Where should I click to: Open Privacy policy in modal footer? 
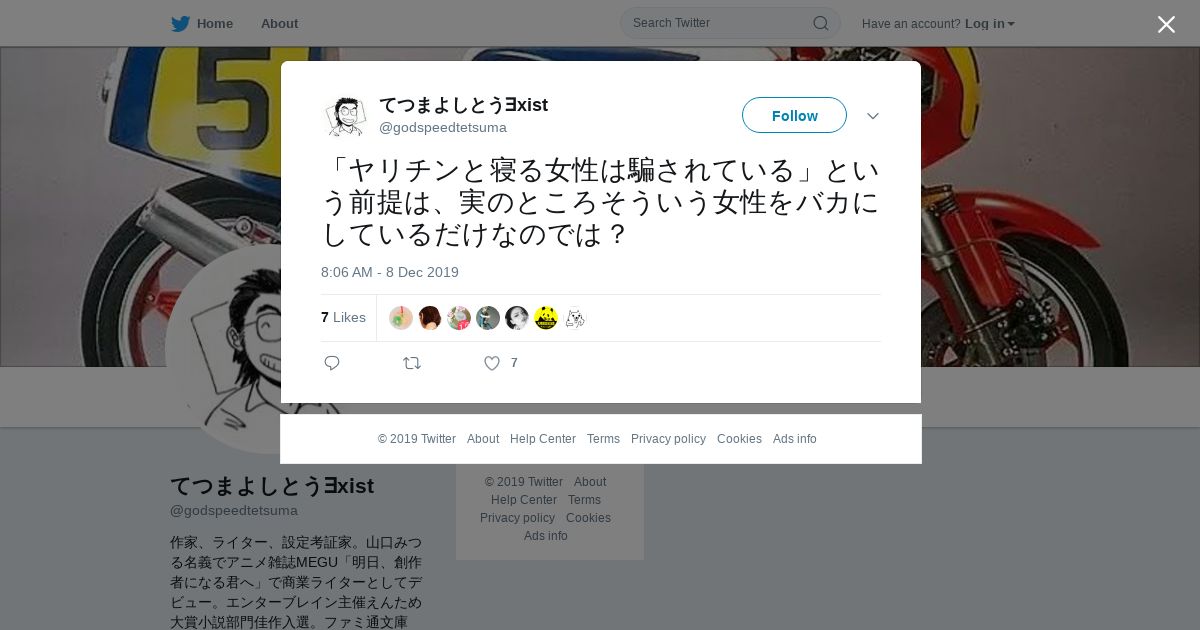pyautogui.click(x=668, y=439)
